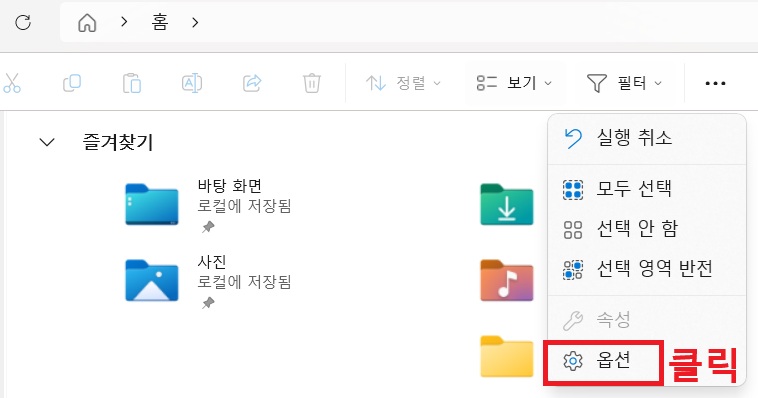Select the 사진 folder icon
This screenshot has height=398, width=758.
pos(152,280)
